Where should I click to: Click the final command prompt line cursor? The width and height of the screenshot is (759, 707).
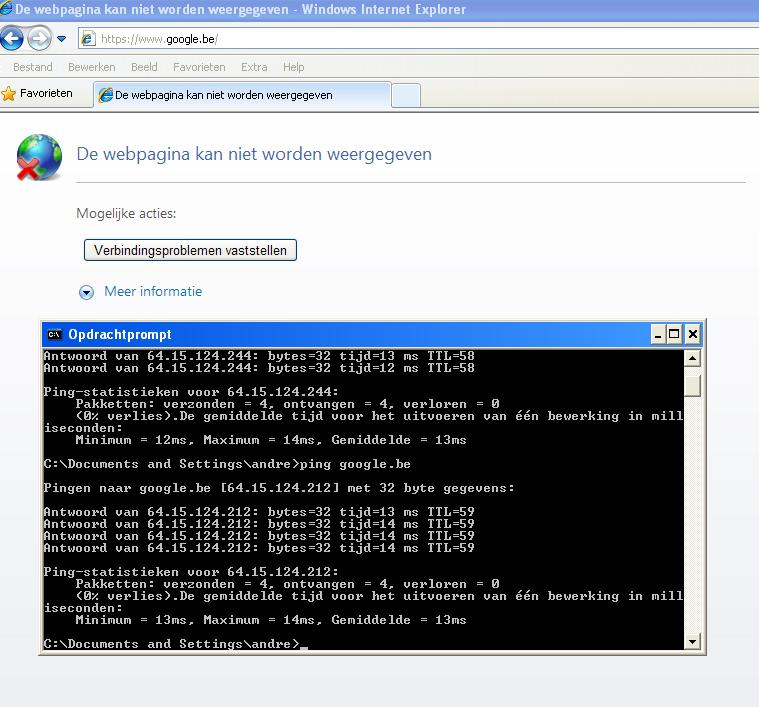304,647
